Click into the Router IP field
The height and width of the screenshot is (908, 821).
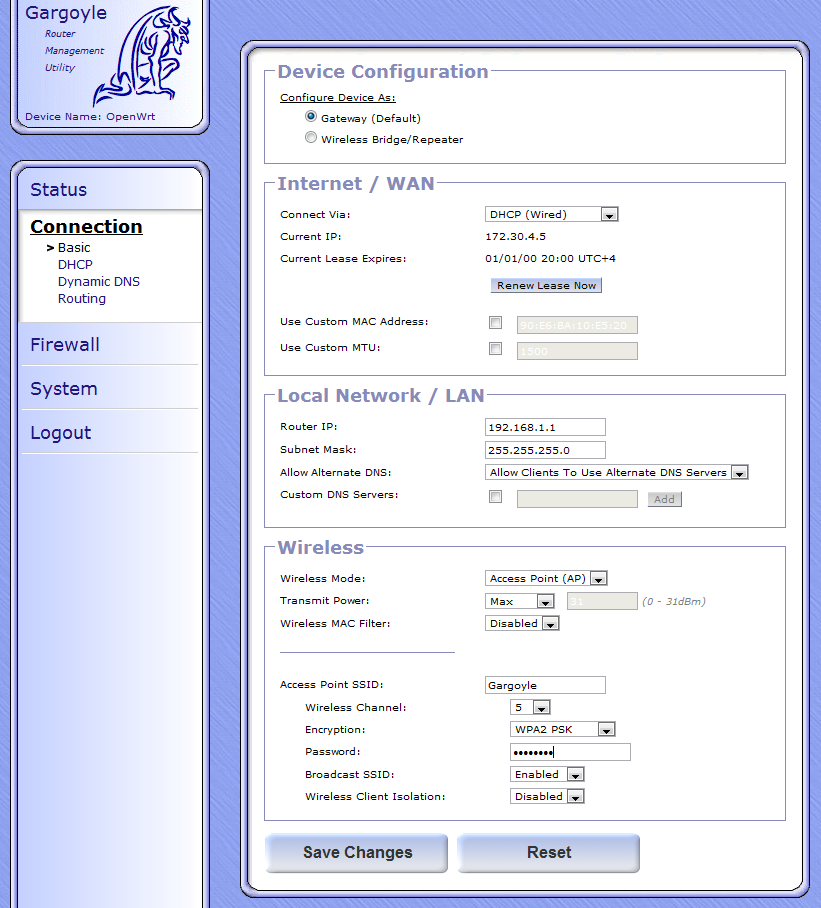point(545,427)
